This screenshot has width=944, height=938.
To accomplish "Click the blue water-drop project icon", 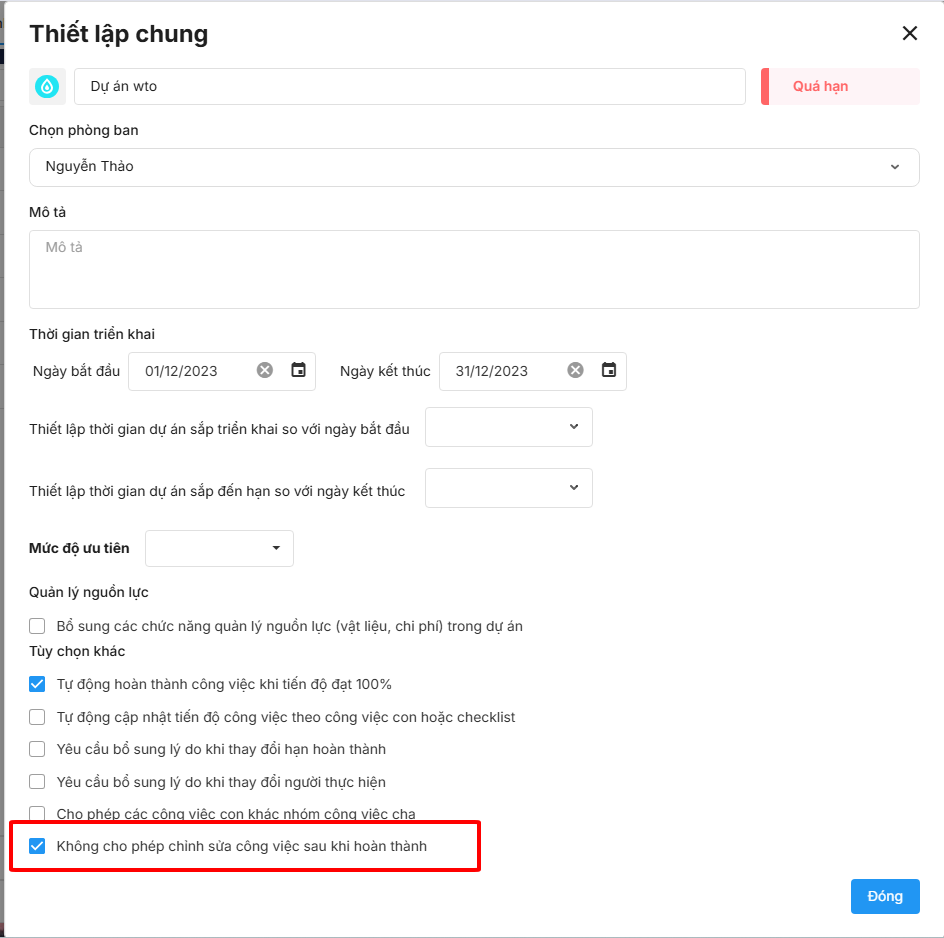I will click(x=47, y=87).
